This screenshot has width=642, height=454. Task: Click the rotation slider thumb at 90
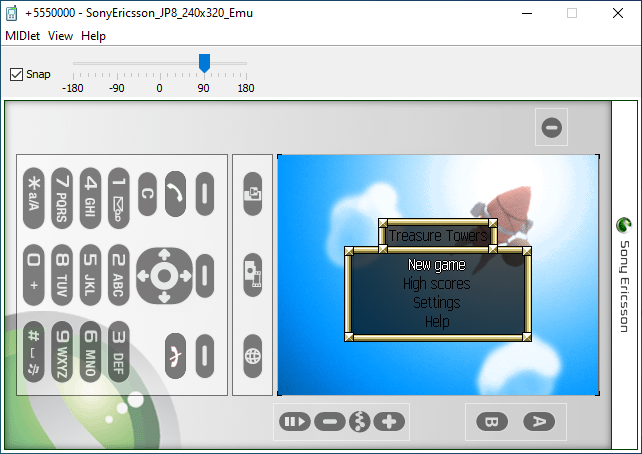[204, 63]
